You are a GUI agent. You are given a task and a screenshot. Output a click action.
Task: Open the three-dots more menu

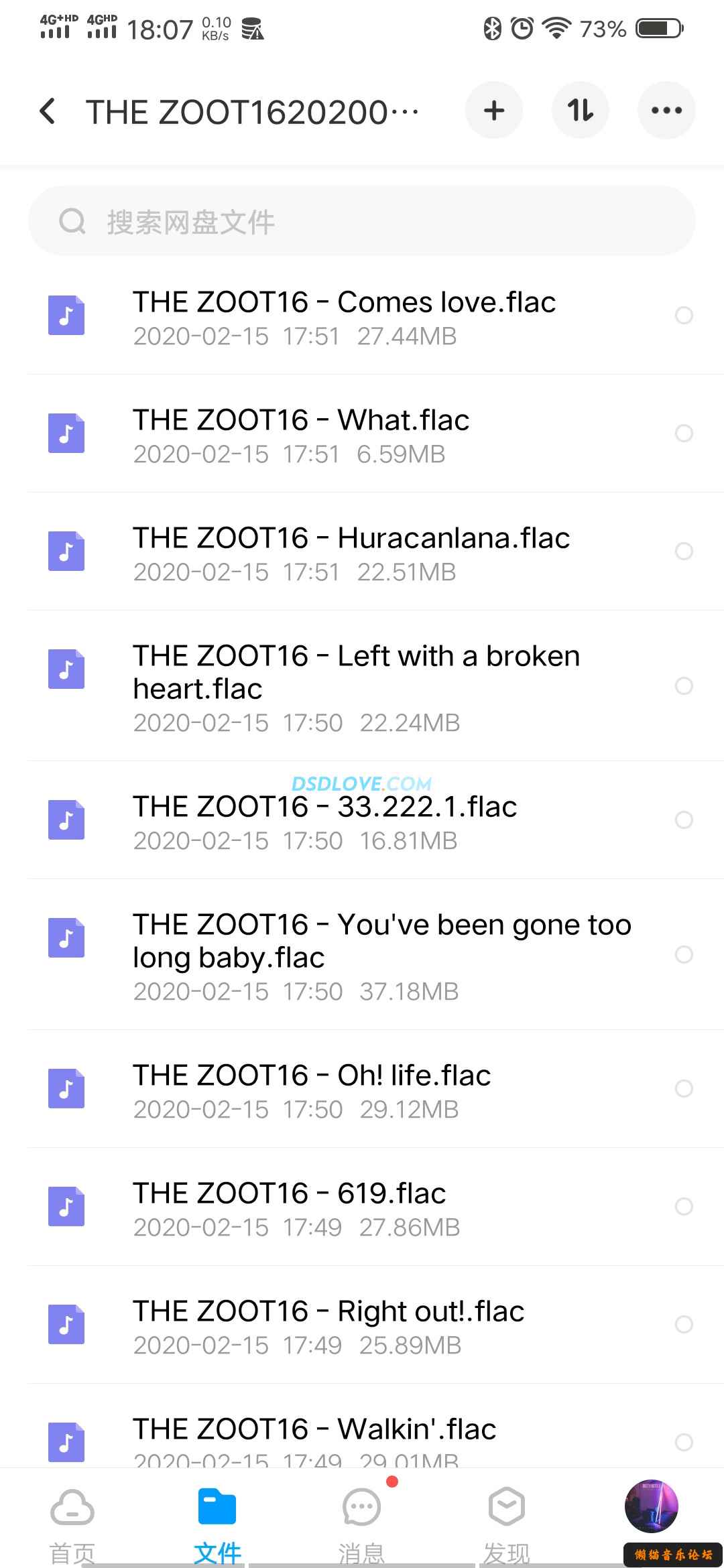(x=666, y=111)
